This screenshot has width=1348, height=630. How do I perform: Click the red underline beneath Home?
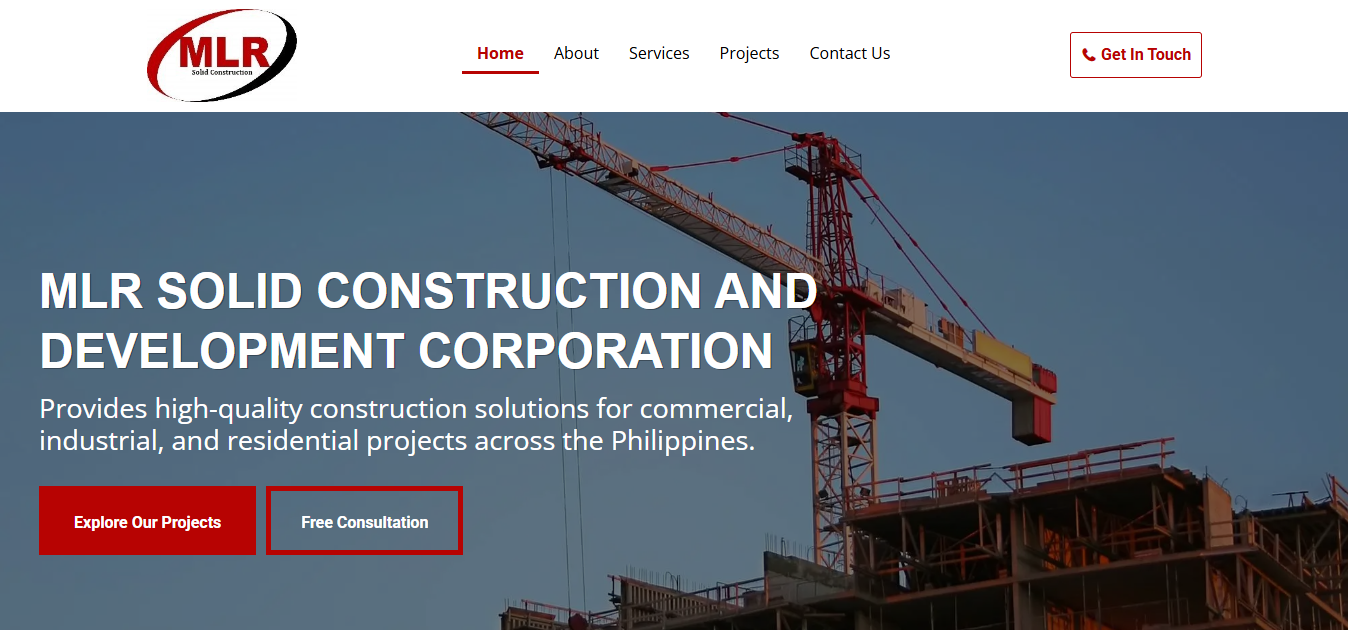point(500,72)
